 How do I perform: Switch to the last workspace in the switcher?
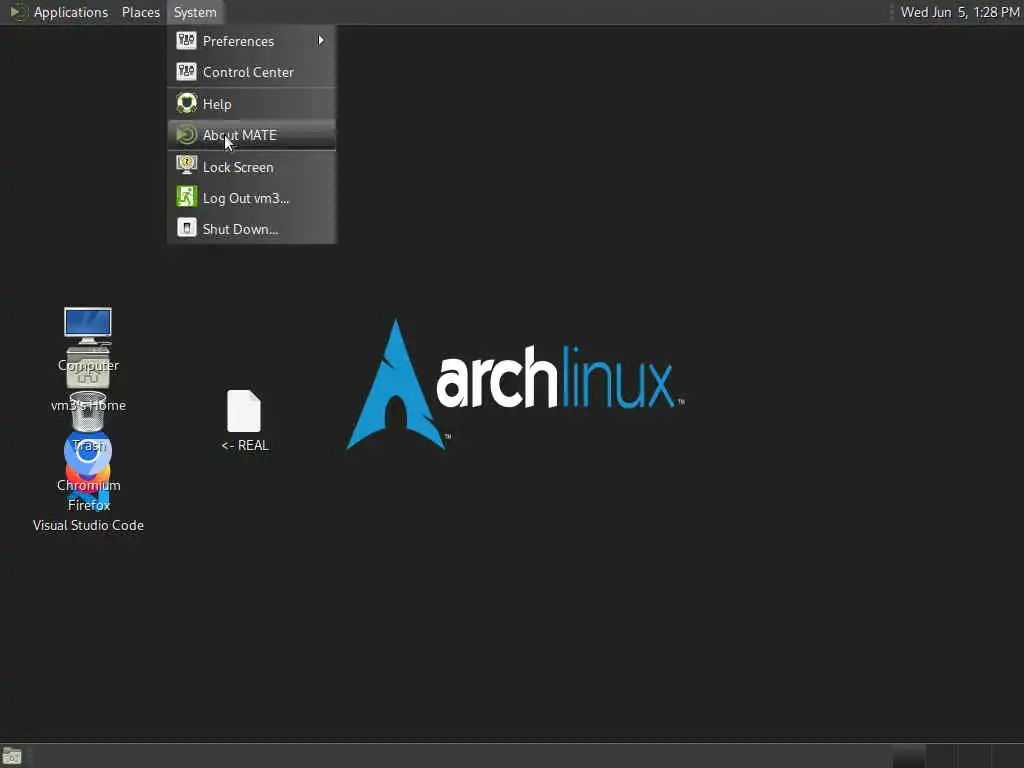click(1008, 756)
